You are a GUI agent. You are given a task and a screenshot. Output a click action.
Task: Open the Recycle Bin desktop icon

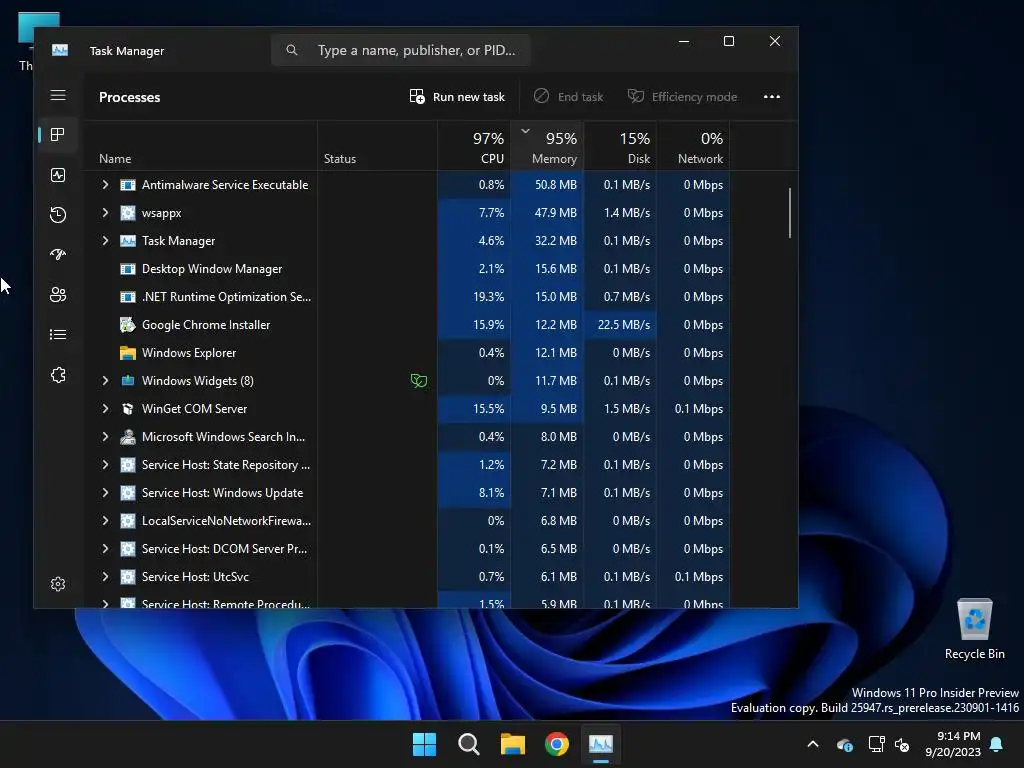(x=974, y=628)
